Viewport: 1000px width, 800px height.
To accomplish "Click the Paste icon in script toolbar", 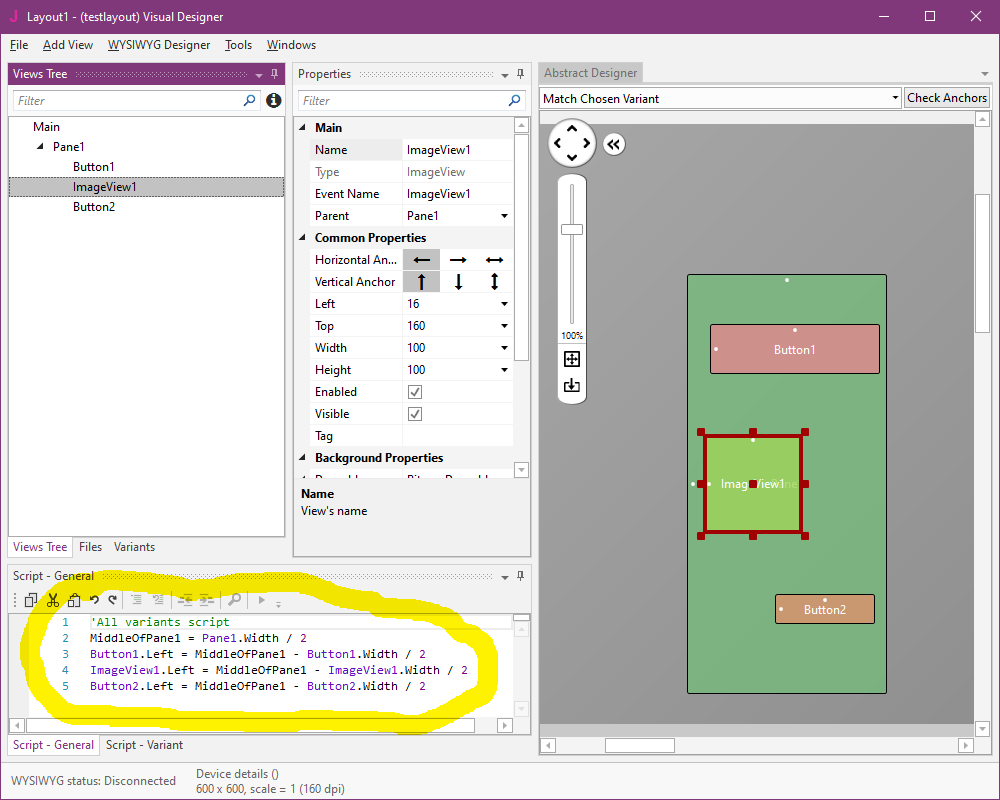I will (74, 600).
